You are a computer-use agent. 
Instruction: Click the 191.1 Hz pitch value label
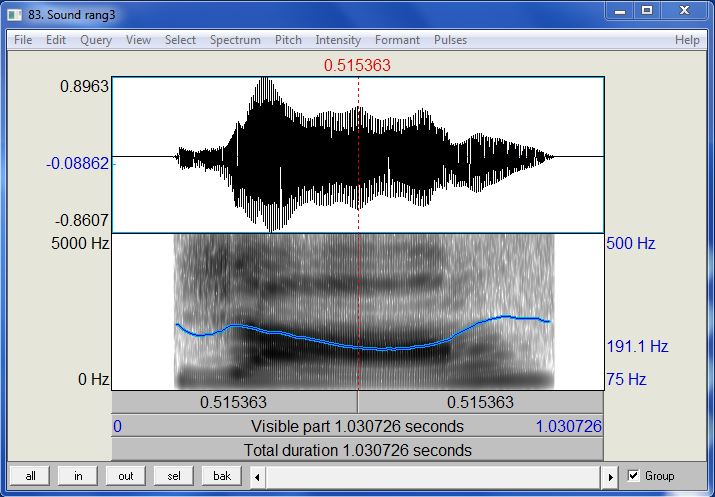coord(637,346)
